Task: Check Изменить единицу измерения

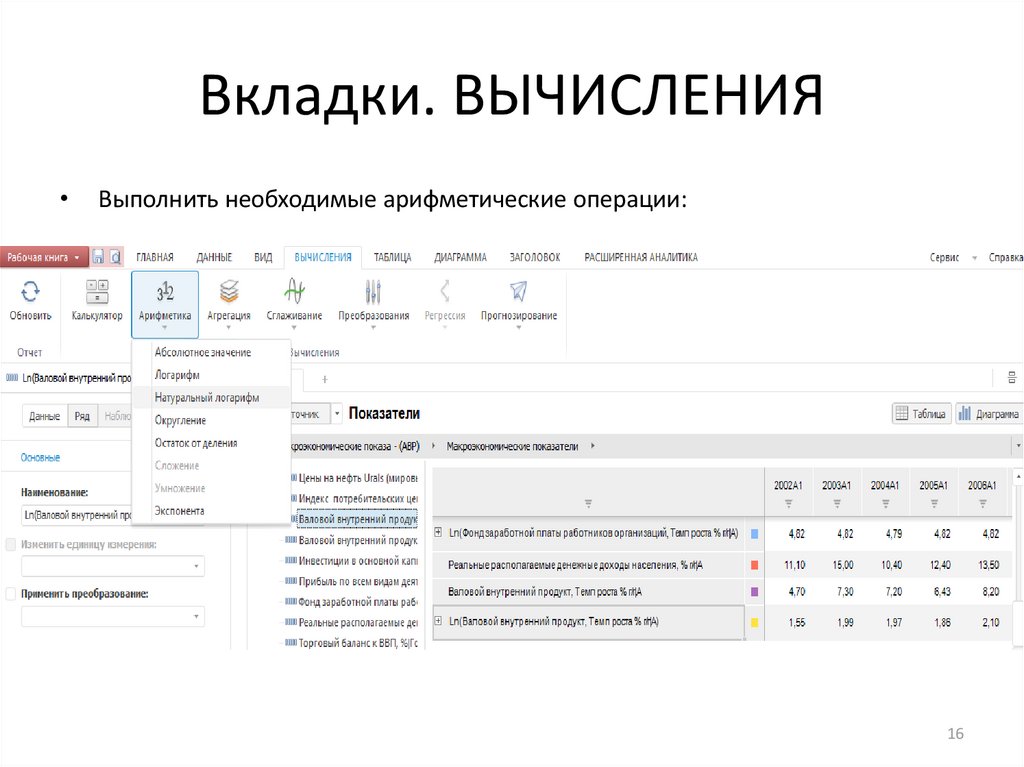Action: coord(11,543)
